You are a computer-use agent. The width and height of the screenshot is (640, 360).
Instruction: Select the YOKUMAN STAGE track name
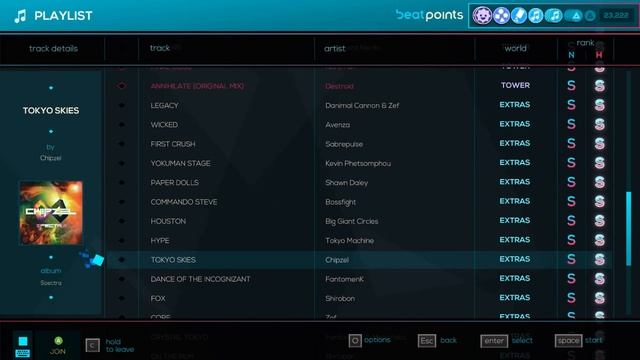[180, 163]
